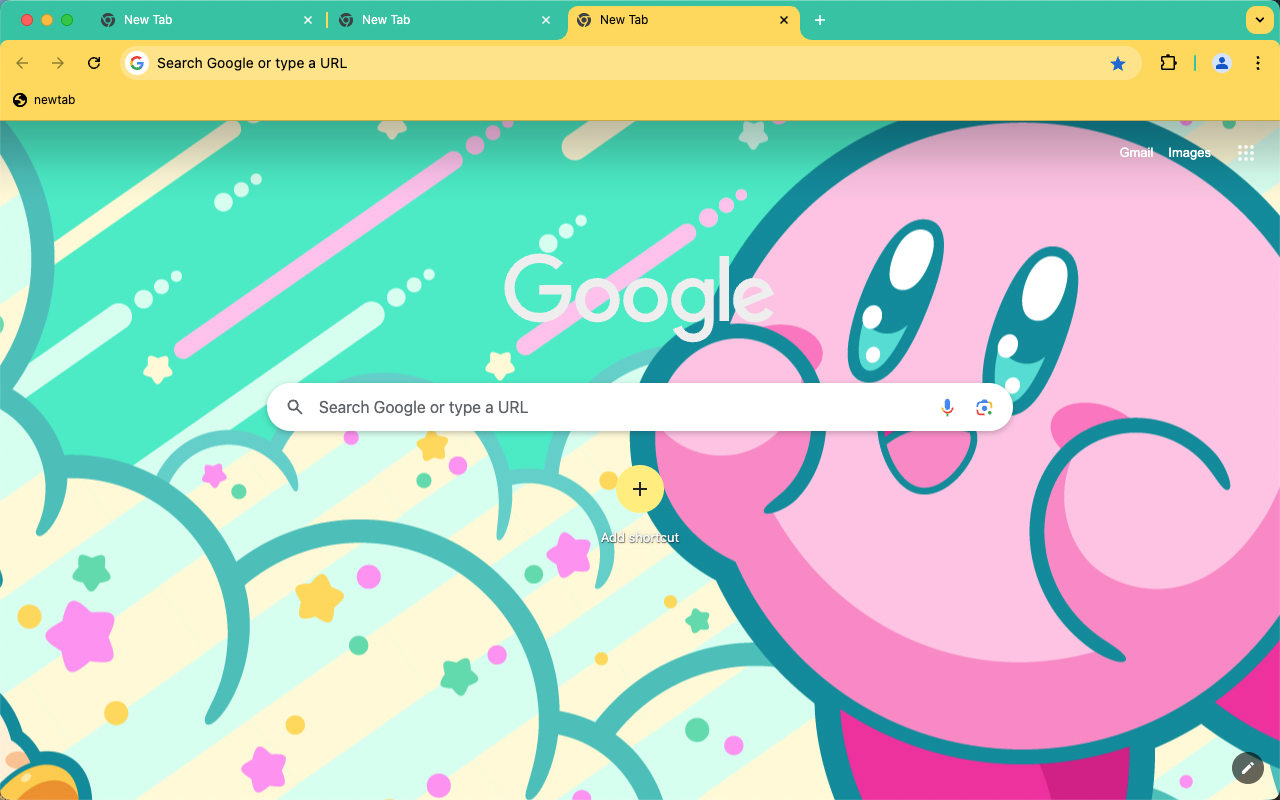Open the Google apps grid

tap(1246, 153)
